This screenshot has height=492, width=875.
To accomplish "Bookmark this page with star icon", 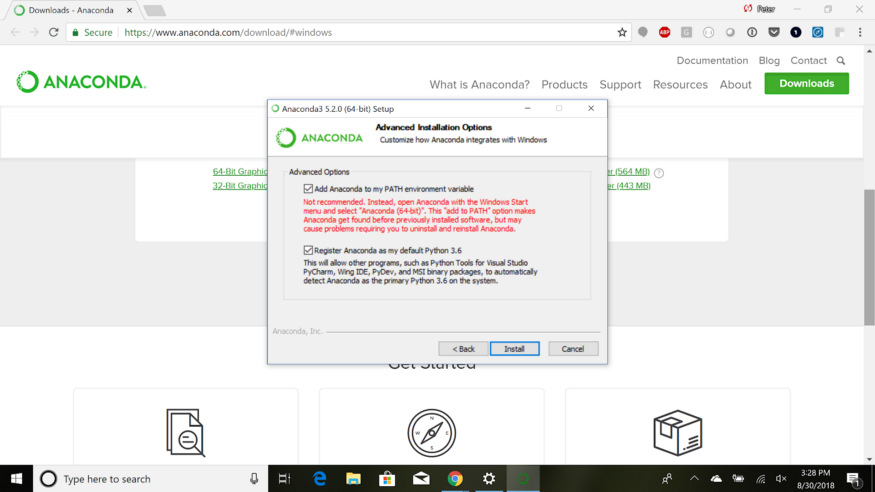I will 622,32.
